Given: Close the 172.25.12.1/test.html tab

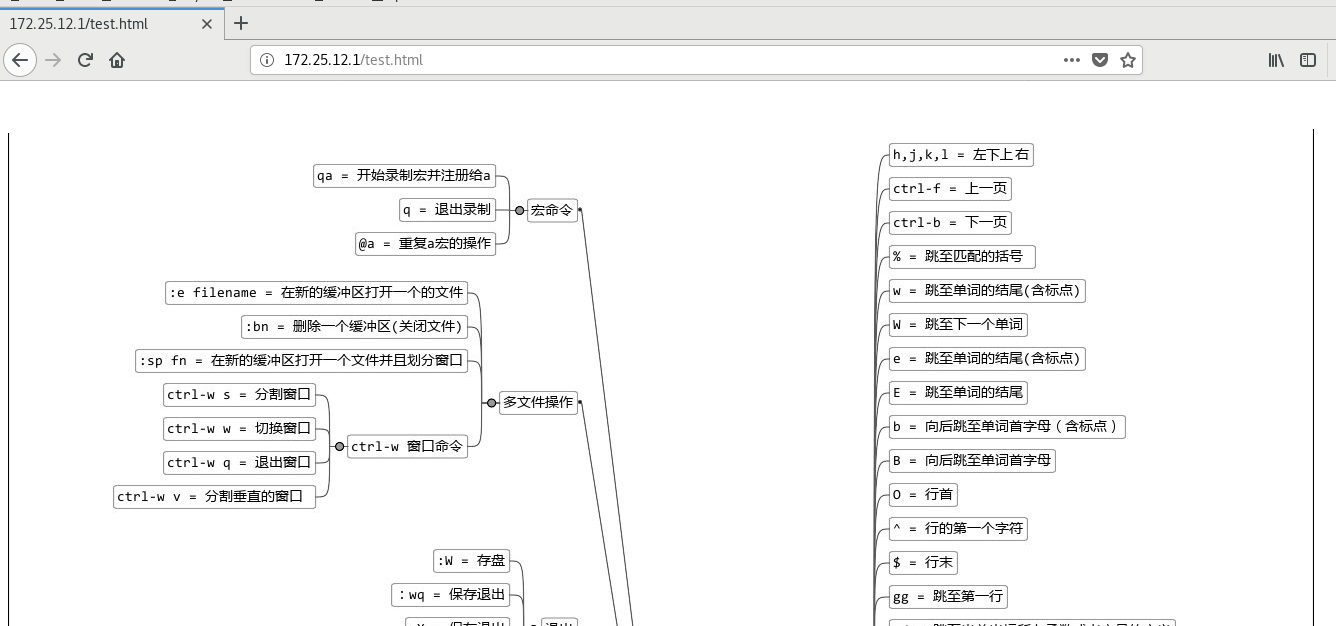Looking at the screenshot, I should pyautogui.click(x=207, y=24).
